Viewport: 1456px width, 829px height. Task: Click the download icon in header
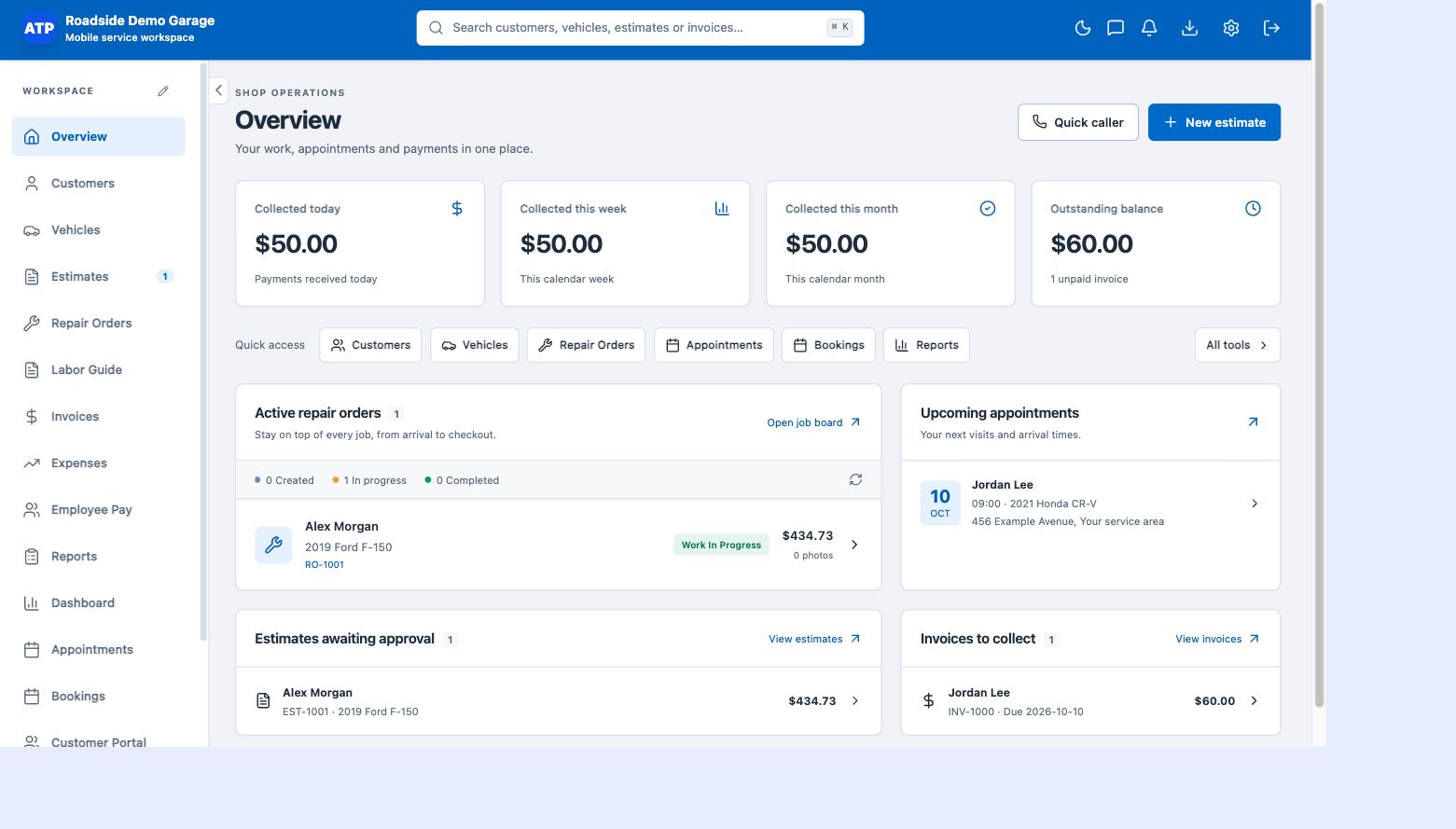[1189, 28]
